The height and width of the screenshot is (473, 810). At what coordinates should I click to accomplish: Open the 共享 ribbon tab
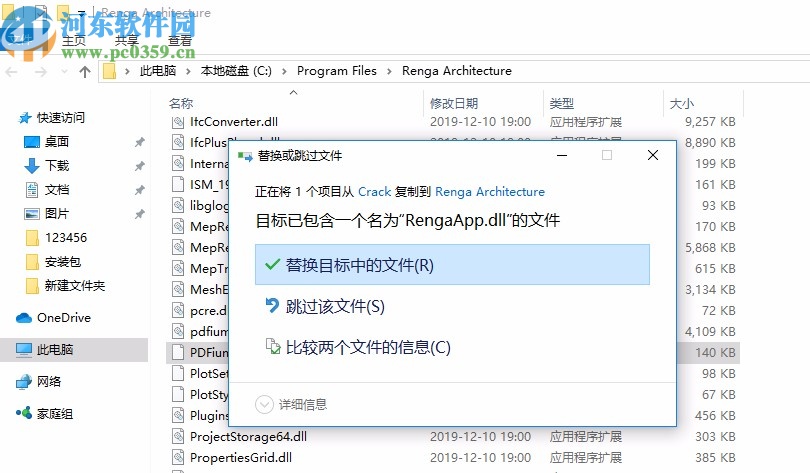pos(127,40)
